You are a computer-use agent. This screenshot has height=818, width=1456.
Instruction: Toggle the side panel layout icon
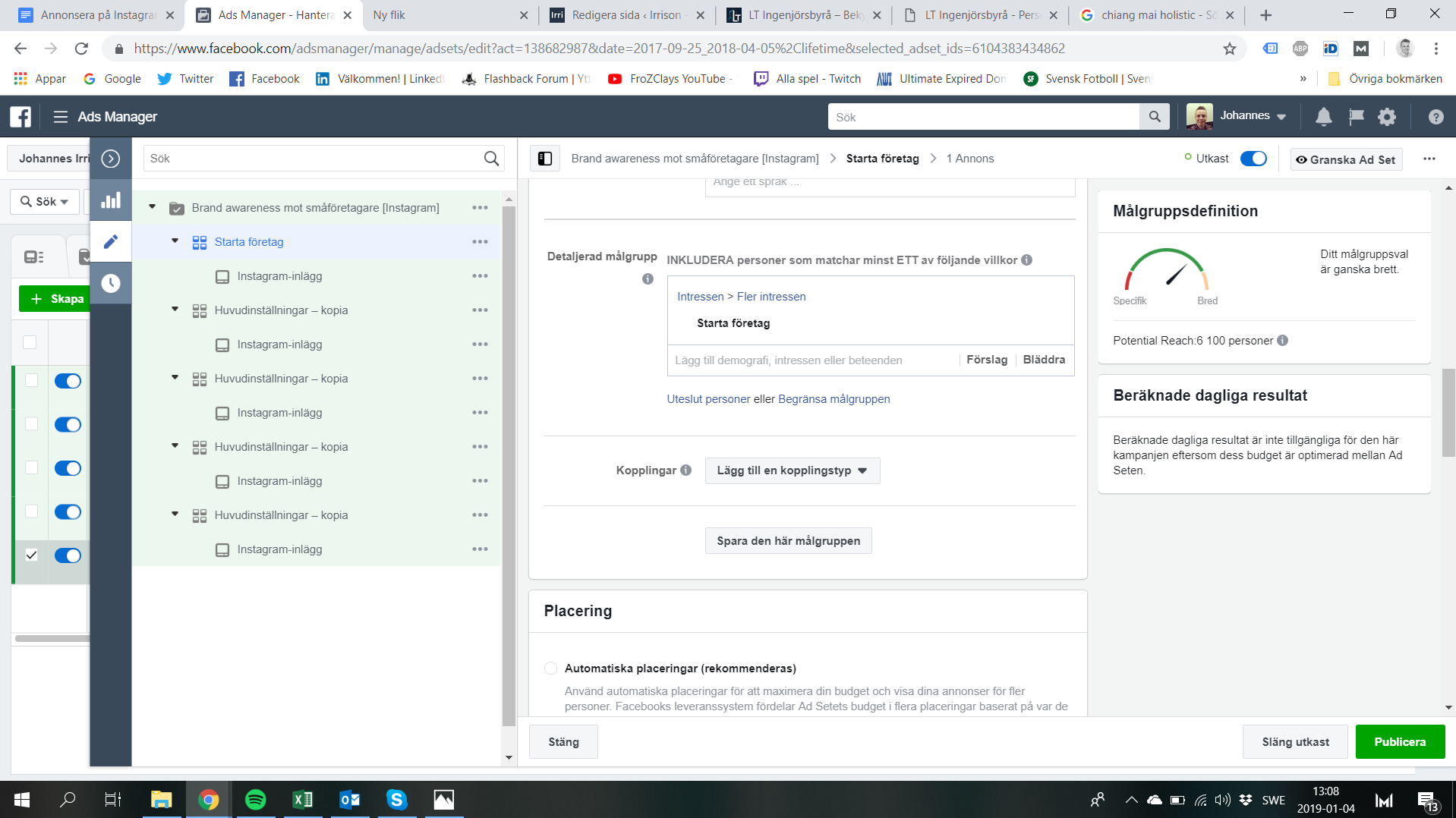tap(544, 159)
